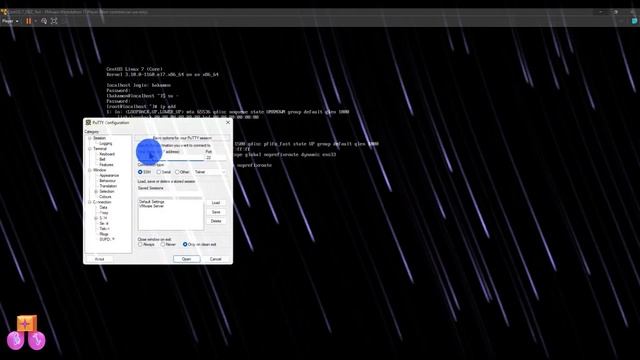The image size is (640, 360).
Task: Click the Delete session button
Action: click(x=216, y=221)
